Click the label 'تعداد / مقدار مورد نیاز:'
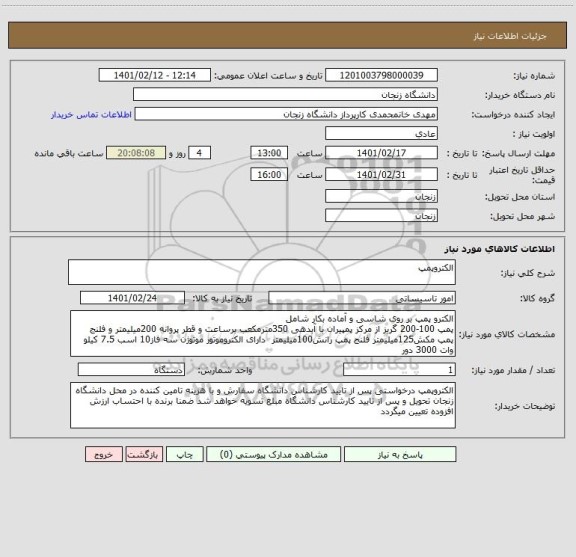Image resolution: width=576 pixels, height=557 pixels. 513,370
